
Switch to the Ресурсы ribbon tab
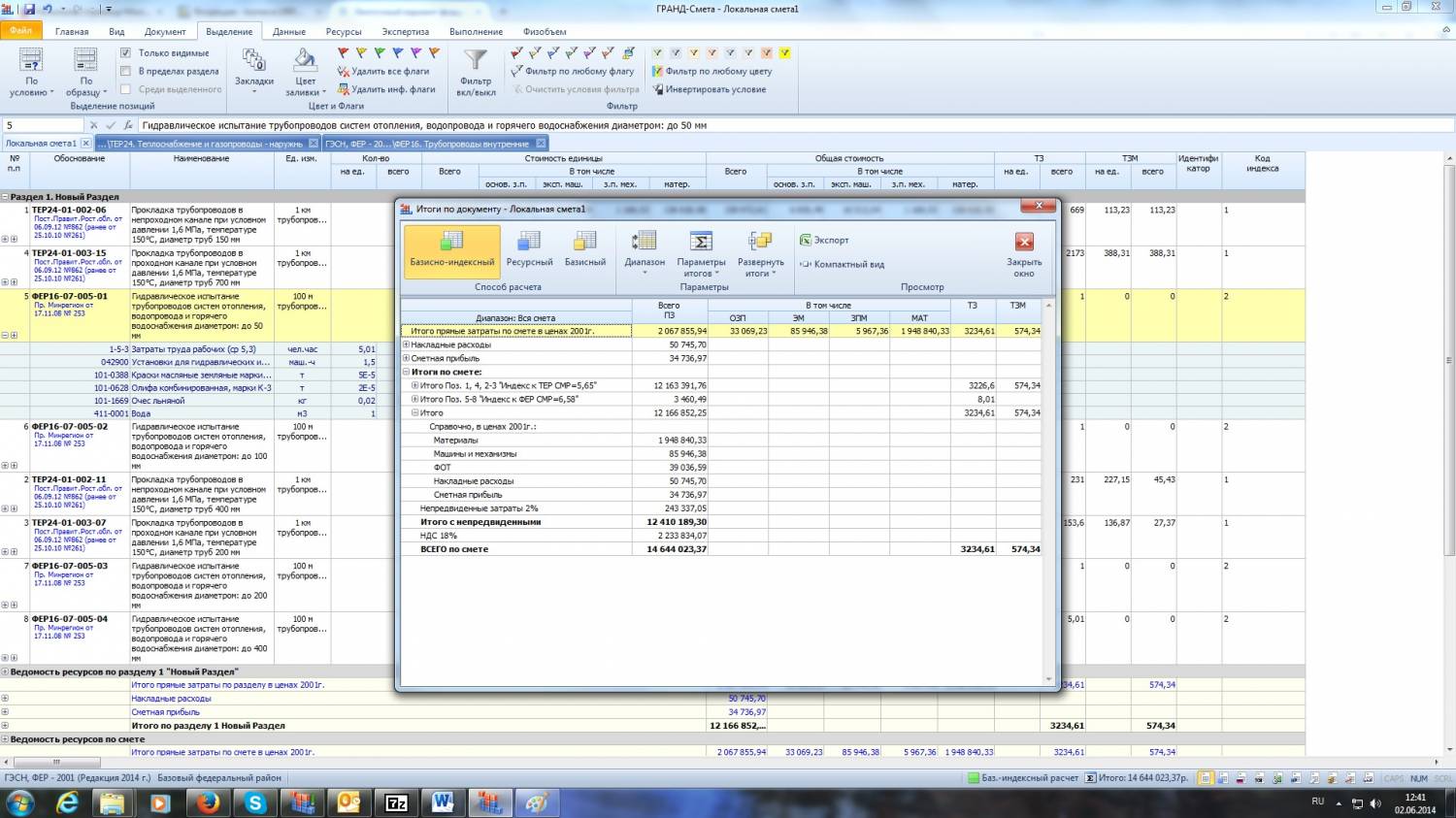[344, 31]
